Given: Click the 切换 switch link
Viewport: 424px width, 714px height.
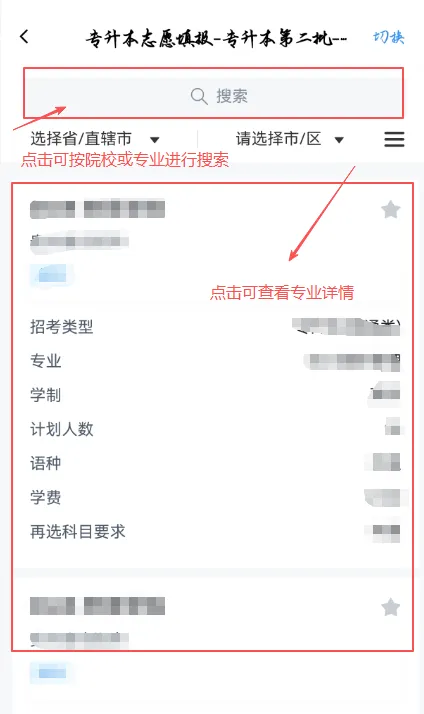Looking at the screenshot, I should point(388,37).
